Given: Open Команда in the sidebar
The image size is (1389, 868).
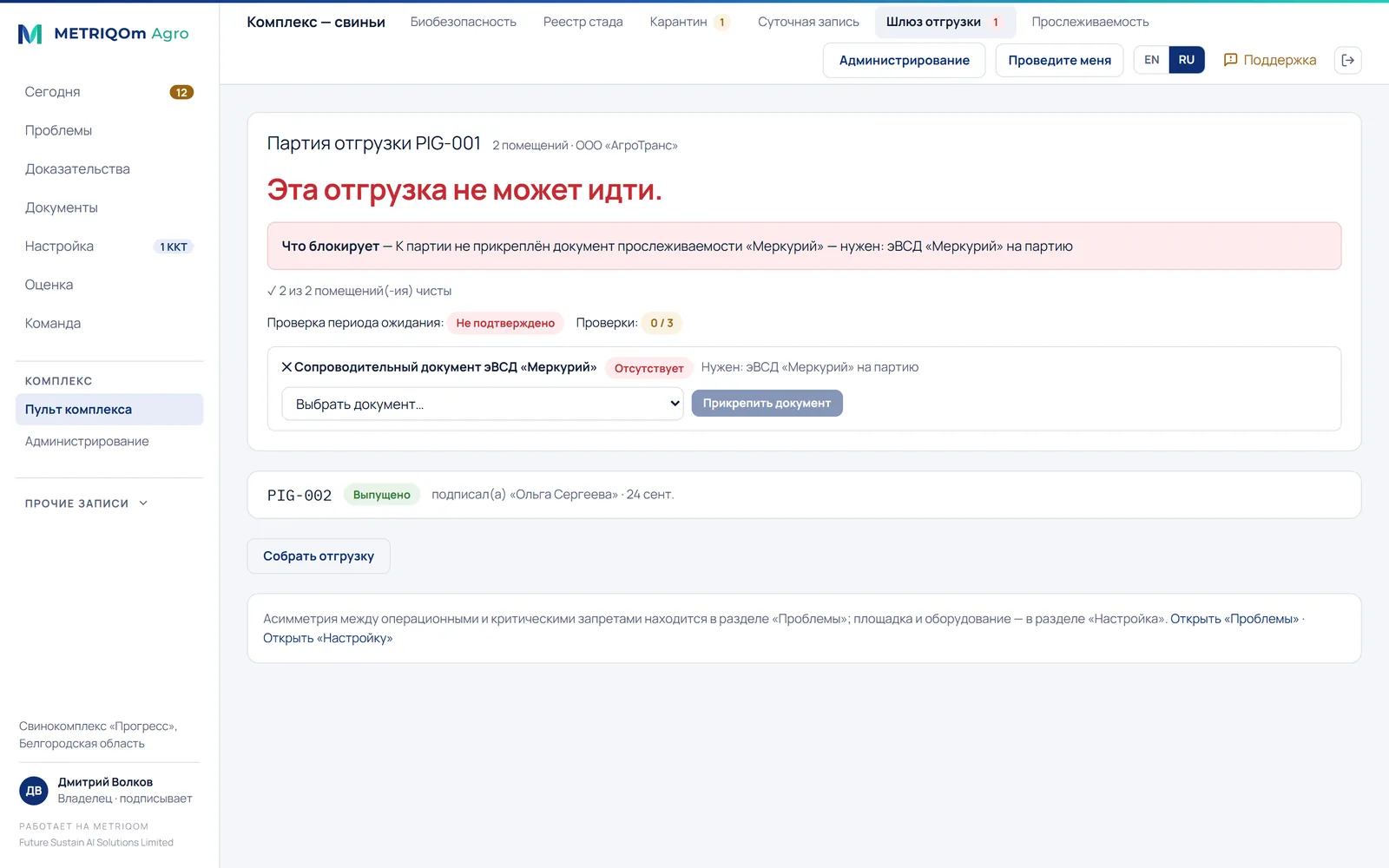Looking at the screenshot, I should point(109,323).
